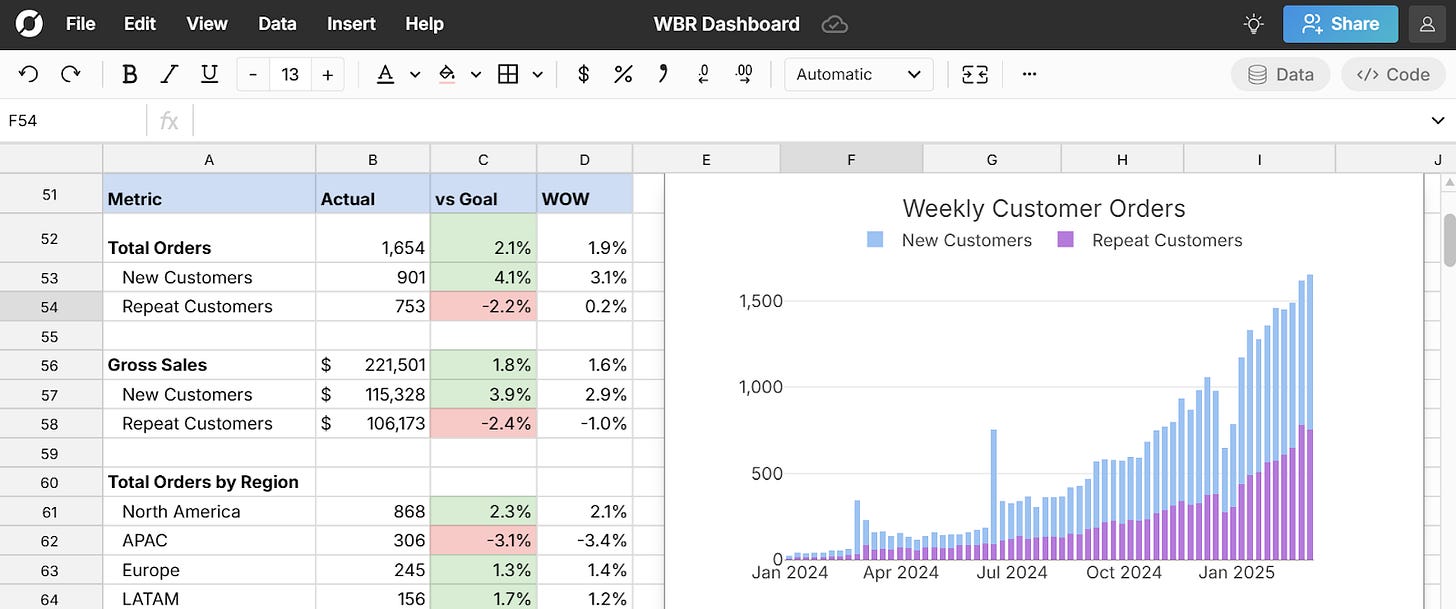Image resolution: width=1456 pixels, height=609 pixels.
Task: Toggle underline formatting
Action: pyautogui.click(x=209, y=74)
